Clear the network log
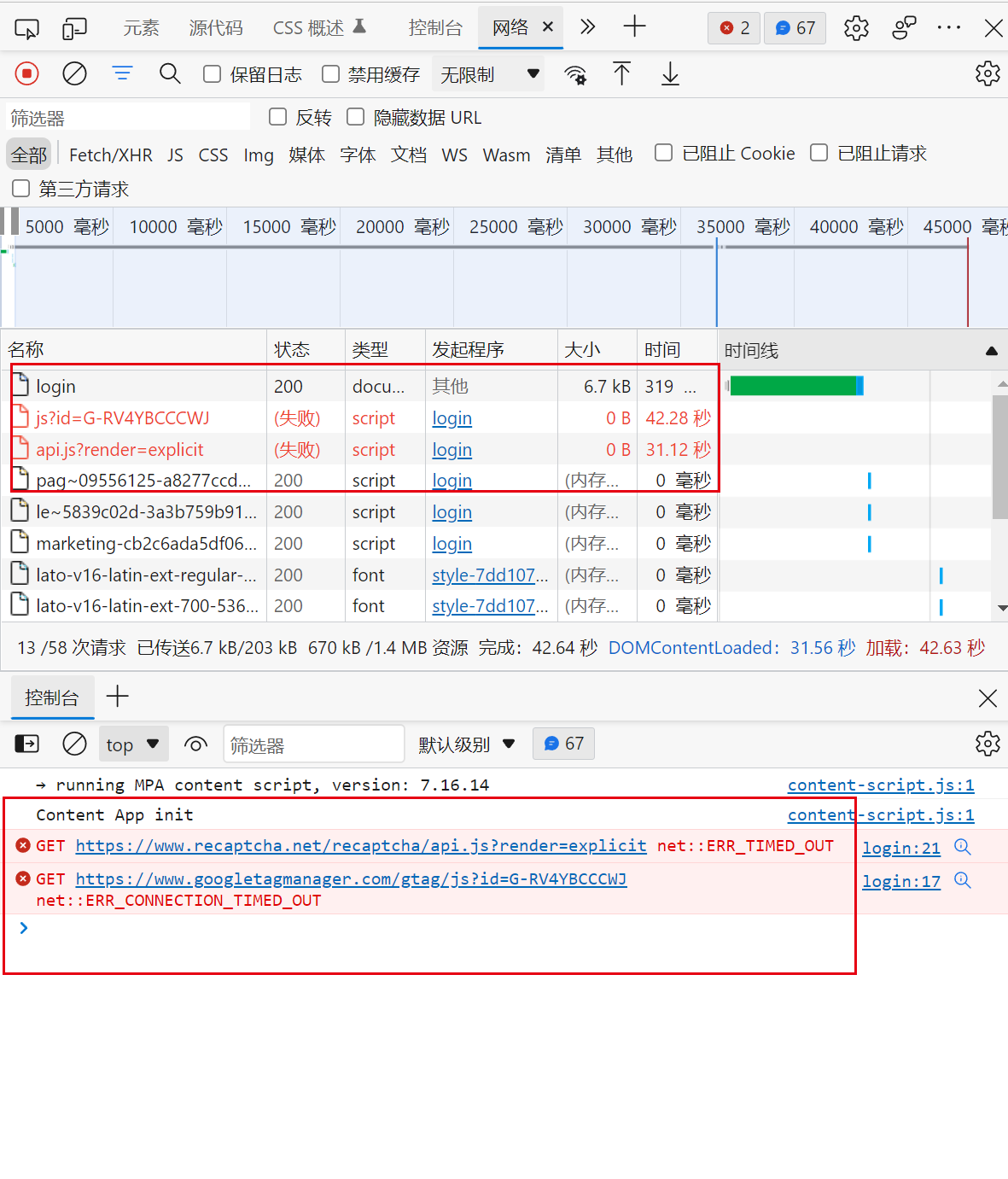Viewport: 1008px width, 1179px height. pyautogui.click(x=75, y=74)
